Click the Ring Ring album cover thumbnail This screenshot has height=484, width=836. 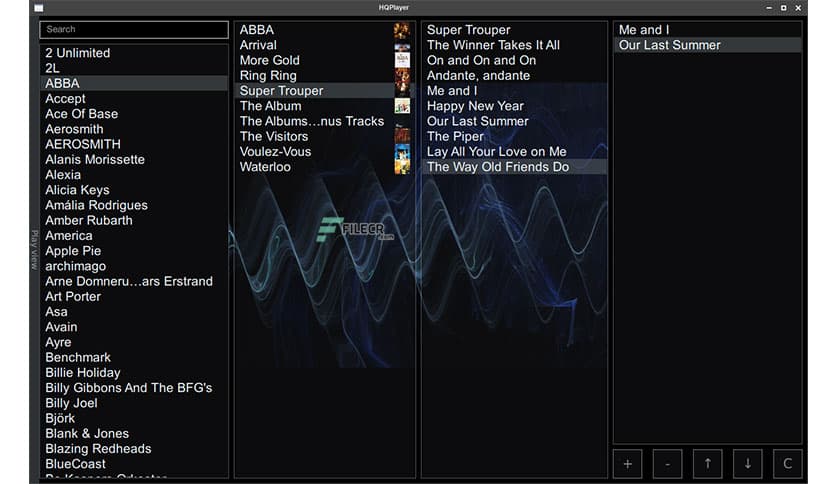point(402,76)
